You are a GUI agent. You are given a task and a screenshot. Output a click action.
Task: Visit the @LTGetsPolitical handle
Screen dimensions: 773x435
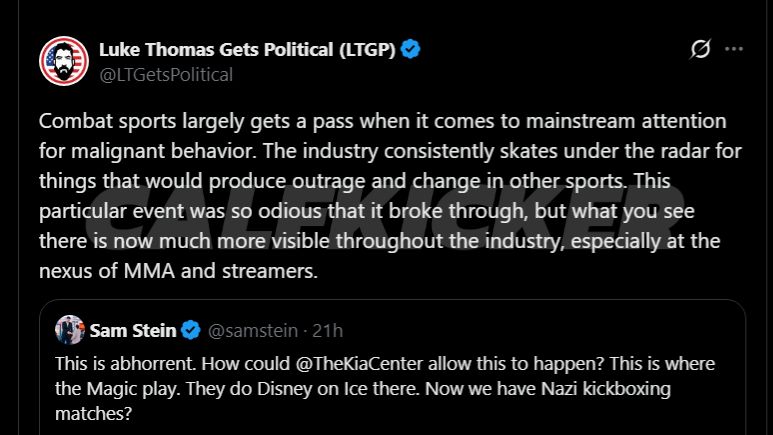coord(166,75)
